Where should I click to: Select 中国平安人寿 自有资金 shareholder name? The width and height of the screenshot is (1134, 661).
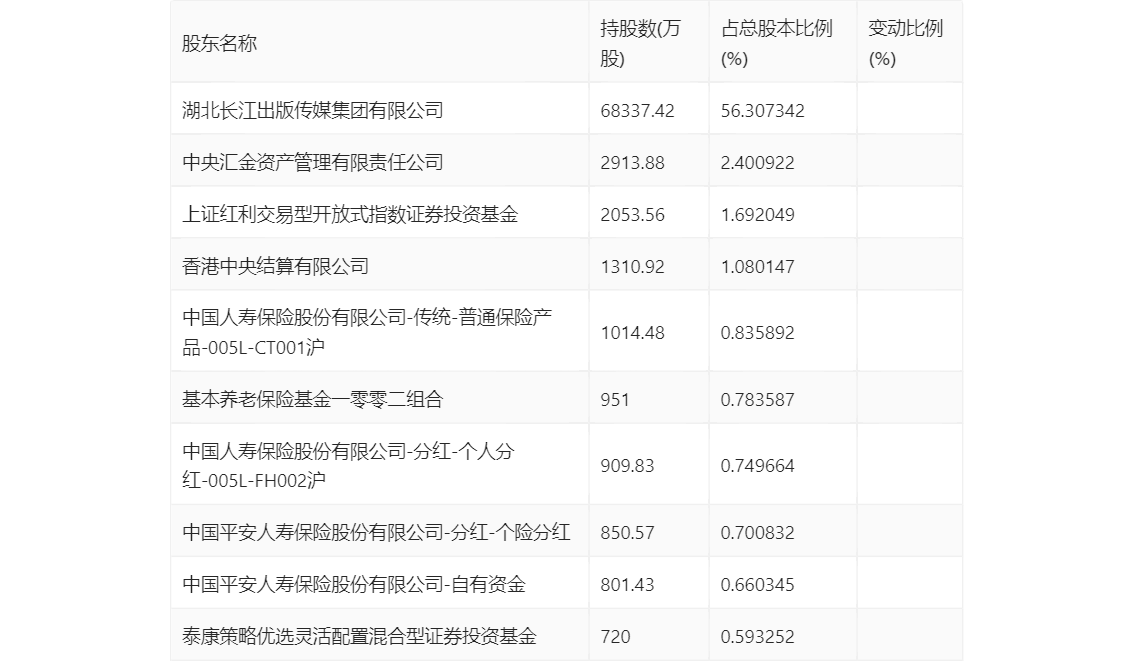[x=354, y=584]
